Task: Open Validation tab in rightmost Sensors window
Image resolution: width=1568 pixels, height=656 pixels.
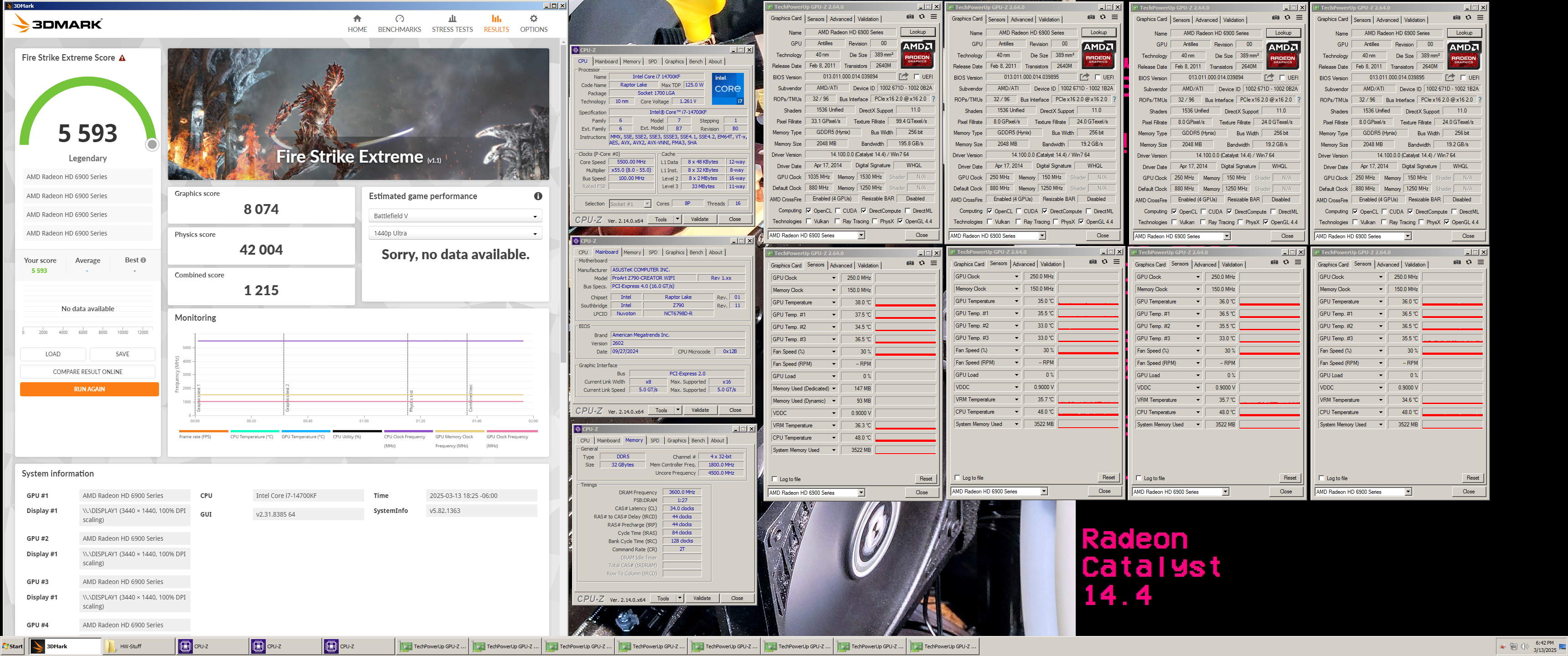Action: [1414, 264]
